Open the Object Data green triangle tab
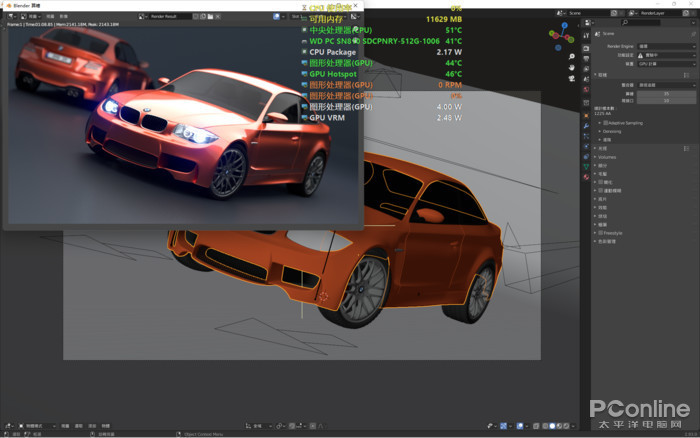Image resolution: width=700 pixels, height=438 pixels. 586,167
